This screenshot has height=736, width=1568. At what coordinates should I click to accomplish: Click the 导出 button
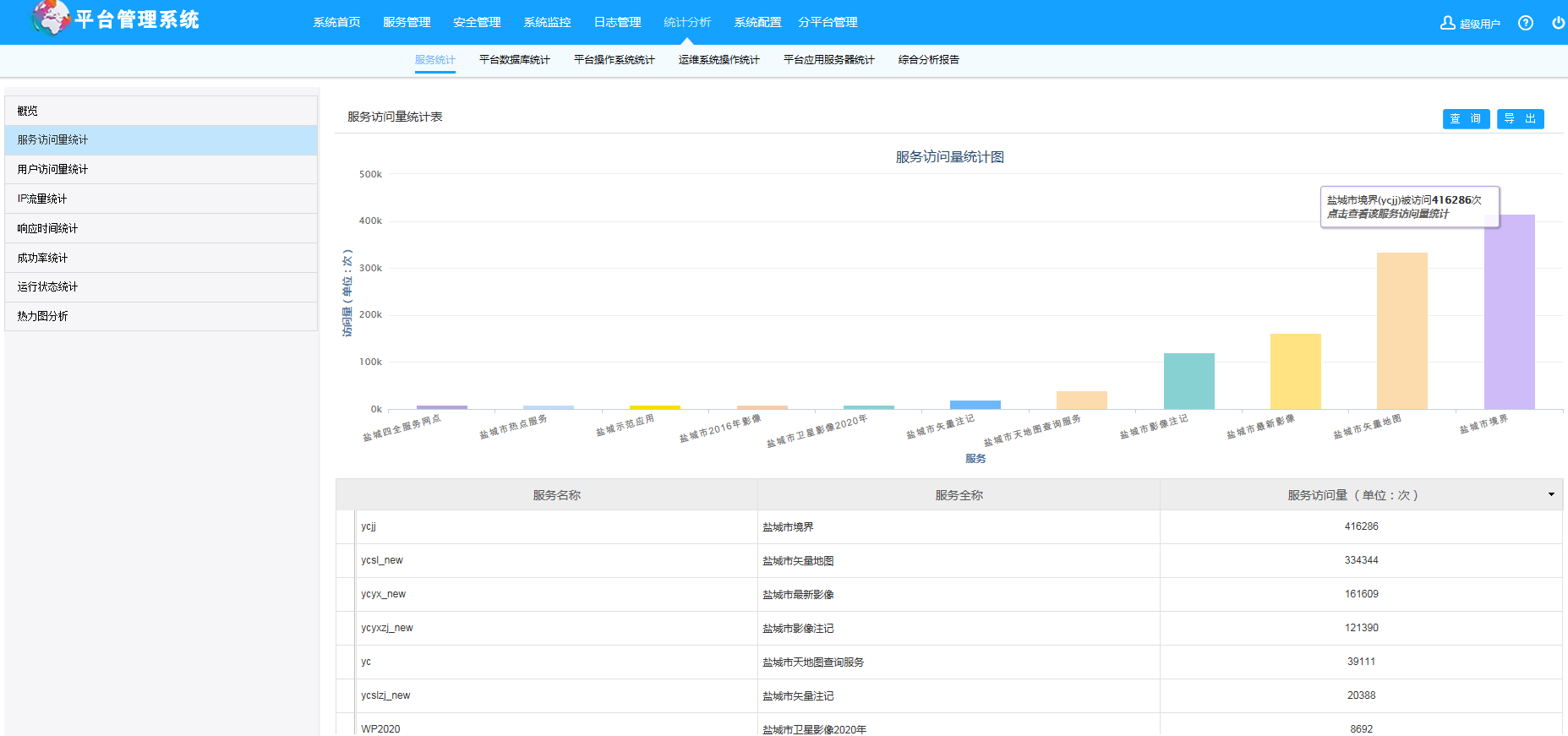click(1520, 119)
